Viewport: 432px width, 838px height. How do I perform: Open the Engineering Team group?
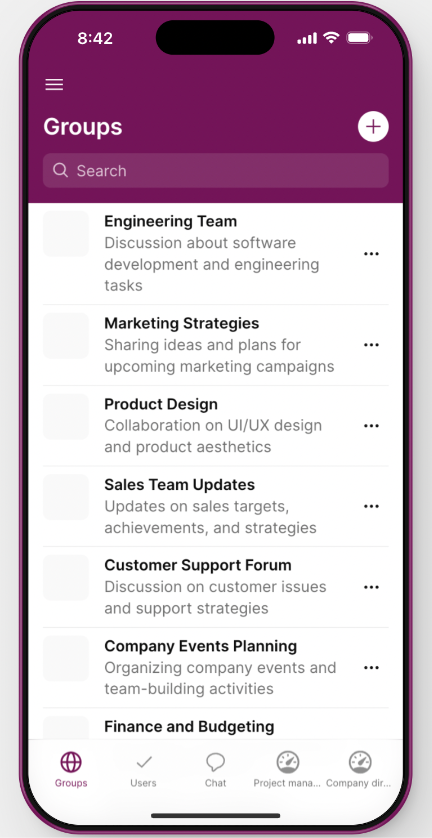(x=215, y=253)
